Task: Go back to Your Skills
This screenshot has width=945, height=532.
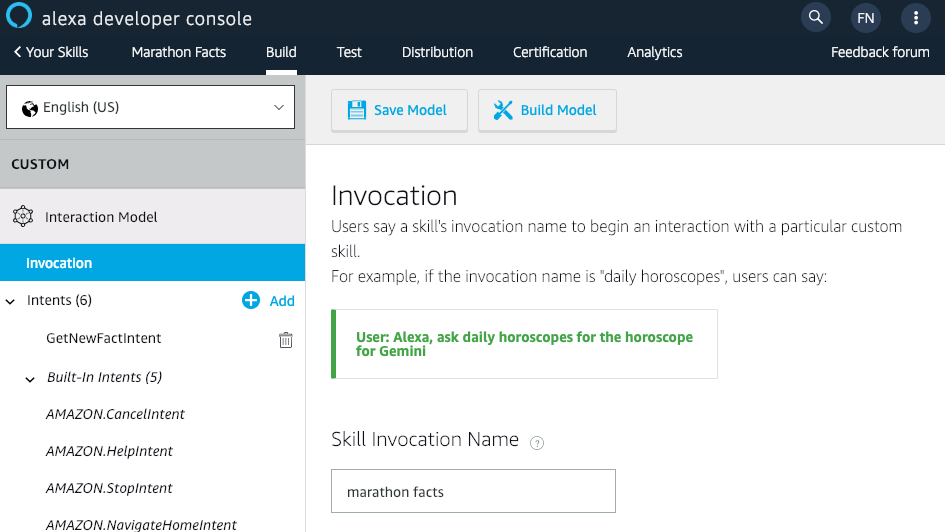Action: pos(51,52)
